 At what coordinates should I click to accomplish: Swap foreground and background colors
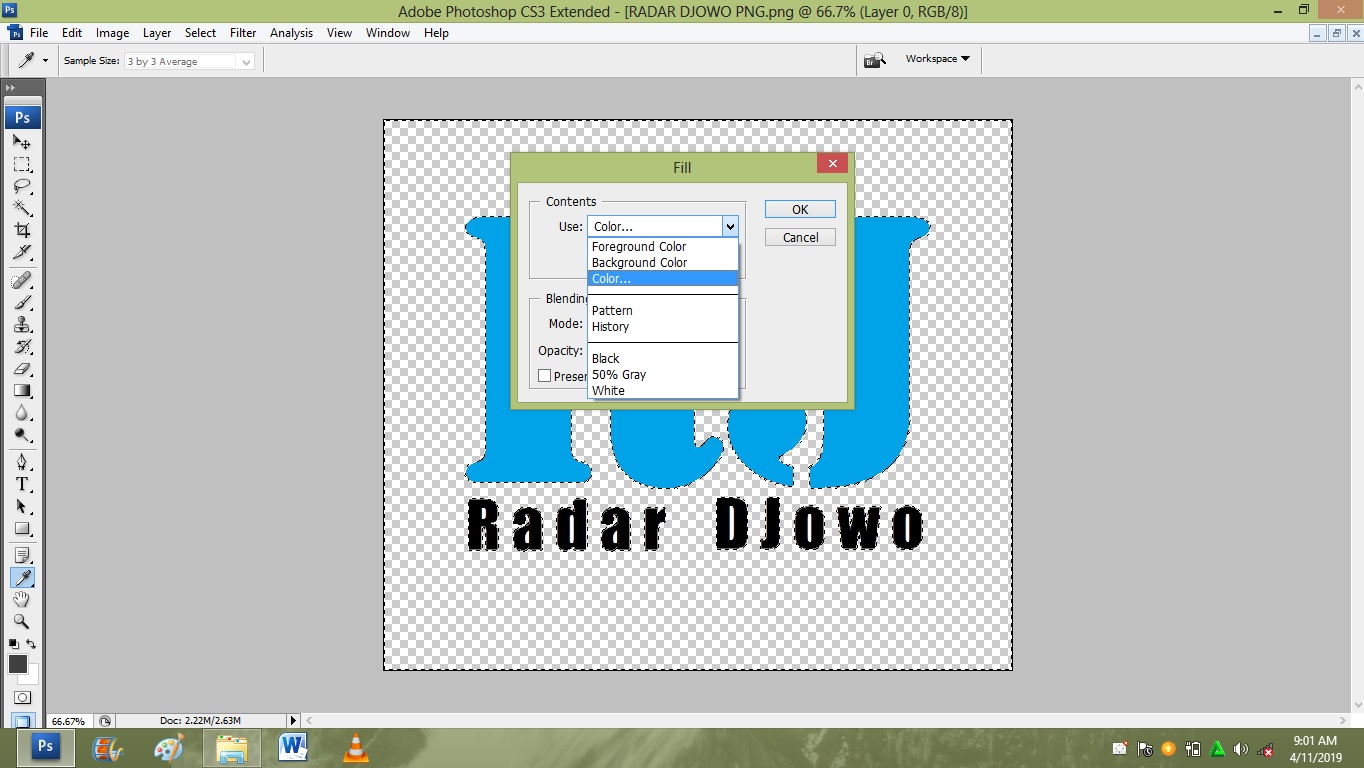click(x=31, y=644)
